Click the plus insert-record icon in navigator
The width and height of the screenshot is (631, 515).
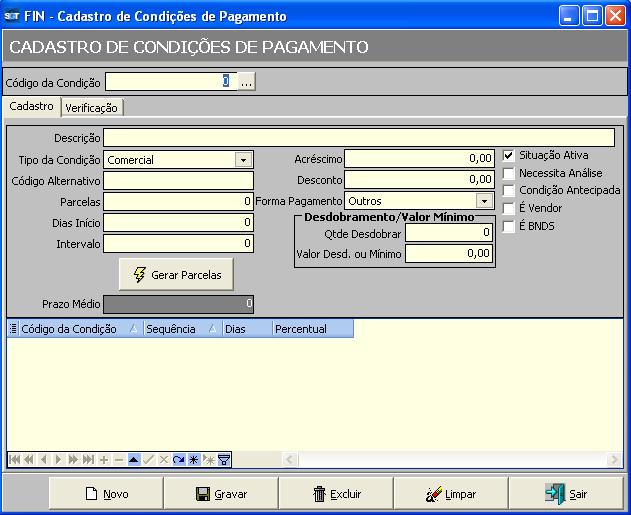tap(103, 459)
